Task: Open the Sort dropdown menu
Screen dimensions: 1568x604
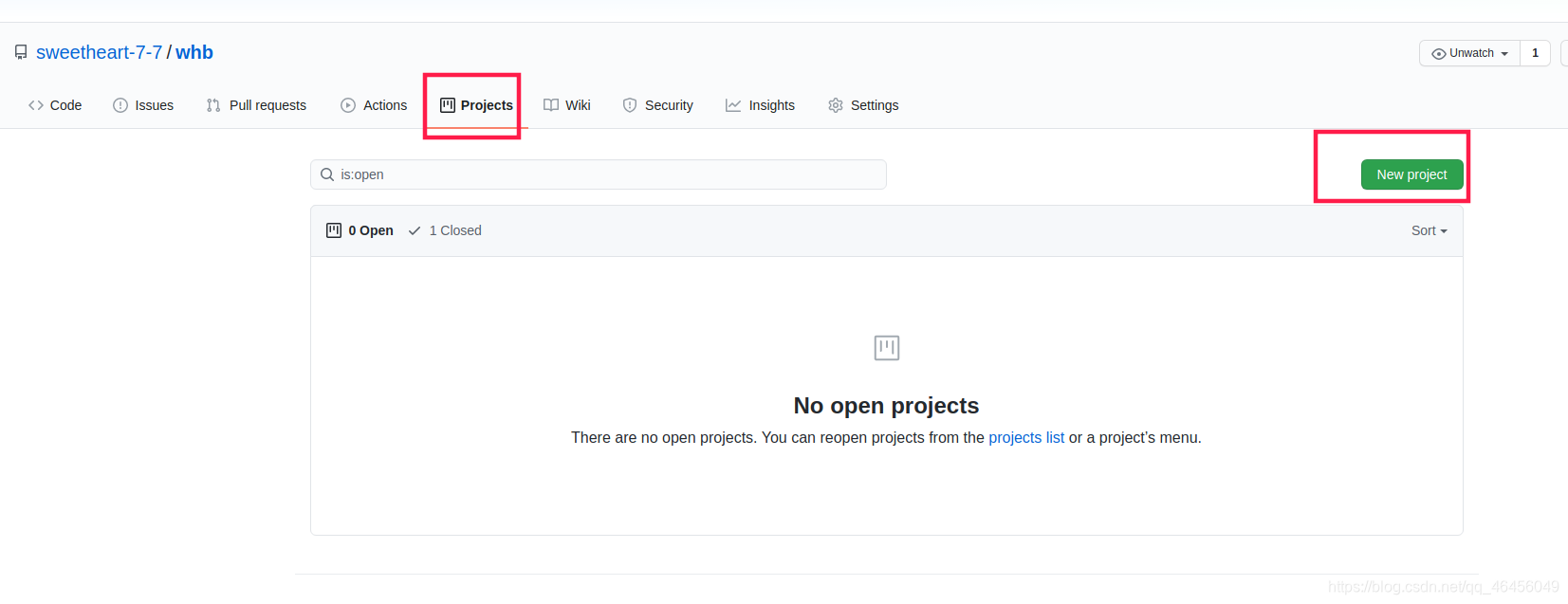Action: coord(1429,230)
